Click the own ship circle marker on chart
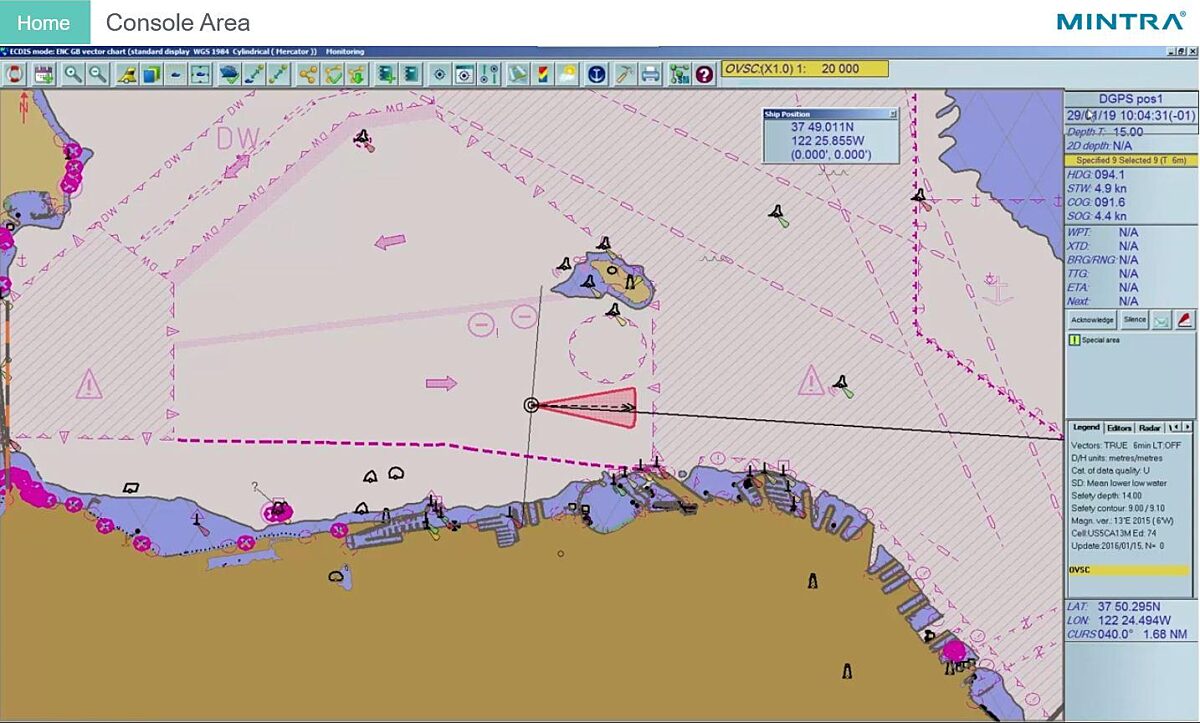Image resolution: width=1200 pixels, height=723 pixels. coord(531,405)
